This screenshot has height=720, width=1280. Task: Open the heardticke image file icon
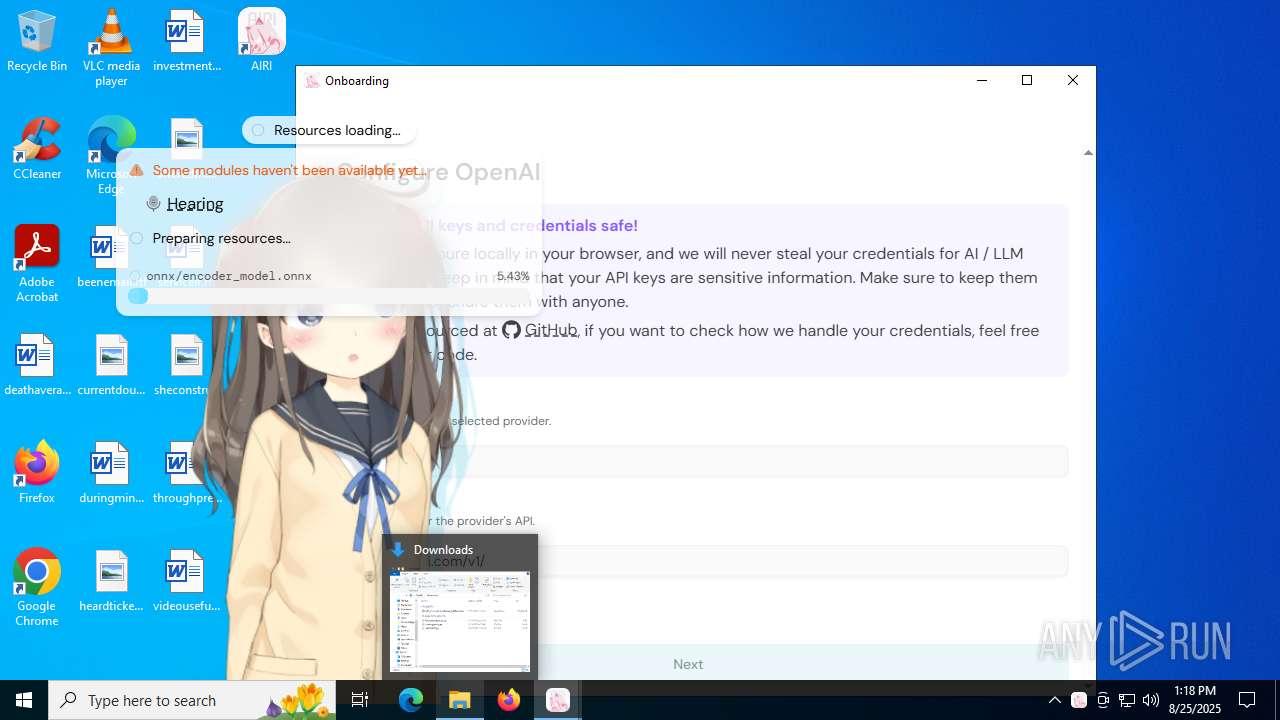pyautogui.click(x=111, y=581)
